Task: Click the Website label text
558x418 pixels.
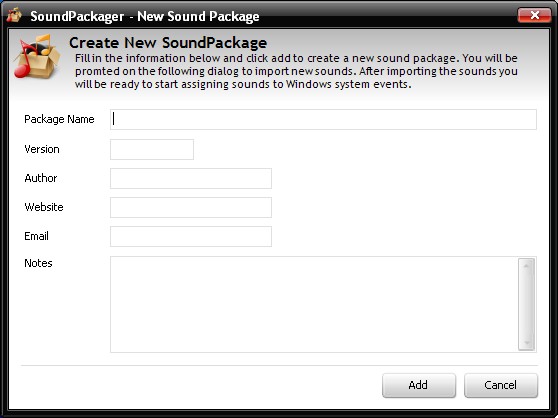Action: coord(44,207)
